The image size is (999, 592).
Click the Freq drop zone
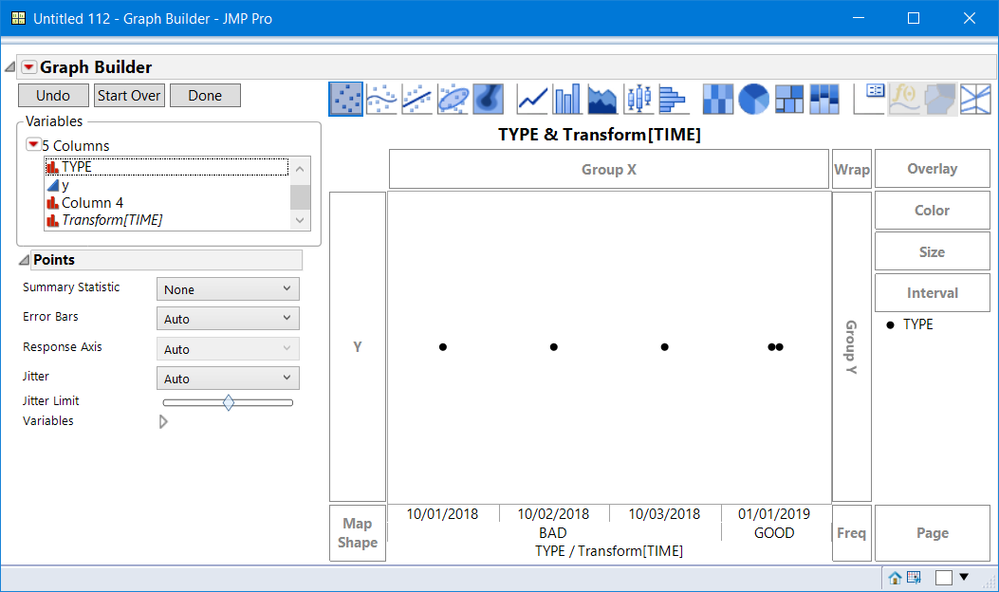click(x=851, y=533)
